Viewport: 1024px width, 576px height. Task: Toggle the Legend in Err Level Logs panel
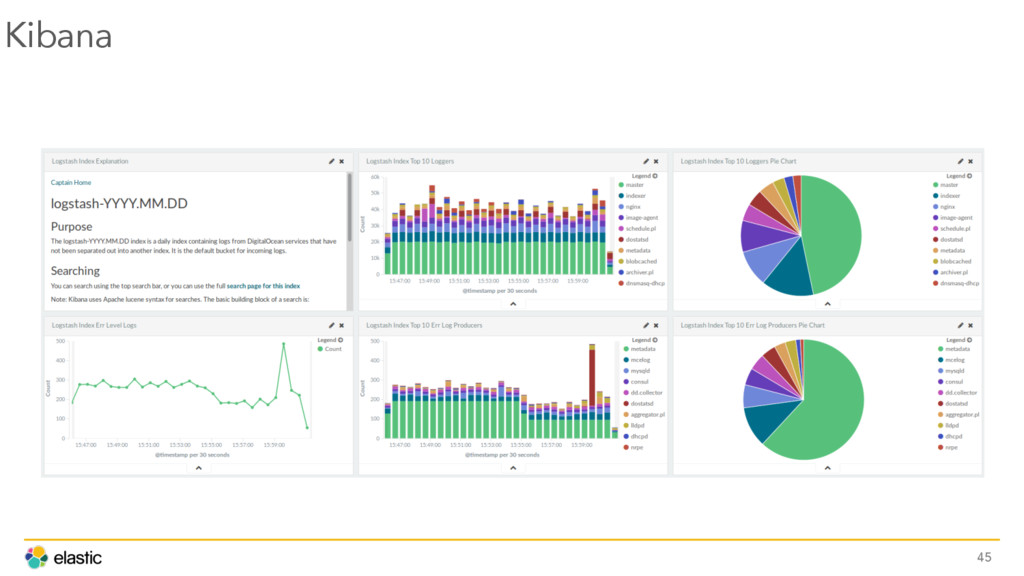pos(330,340)
